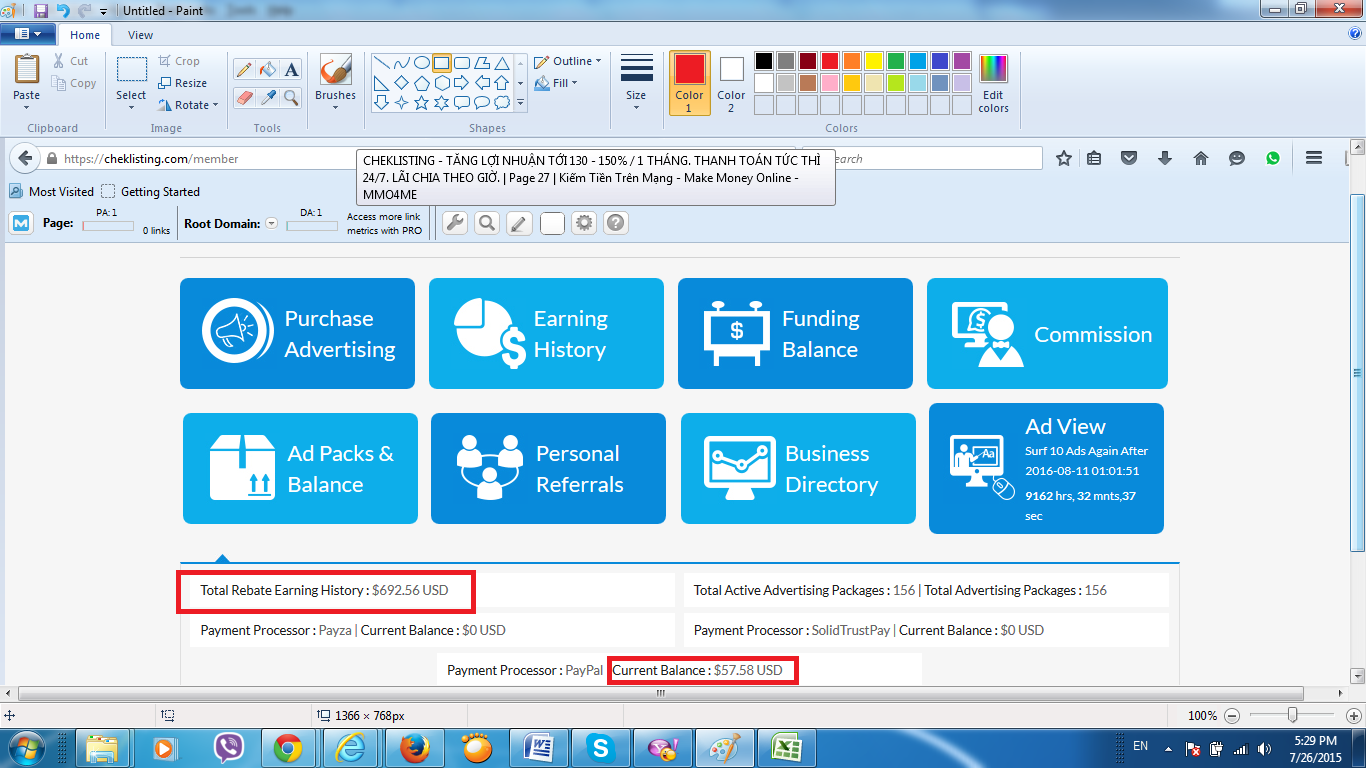Viewport: 1366px width, 768px height.
Task: Expand the Rotate dropdown
Action: pyautogui.click(x=189, y=105)
